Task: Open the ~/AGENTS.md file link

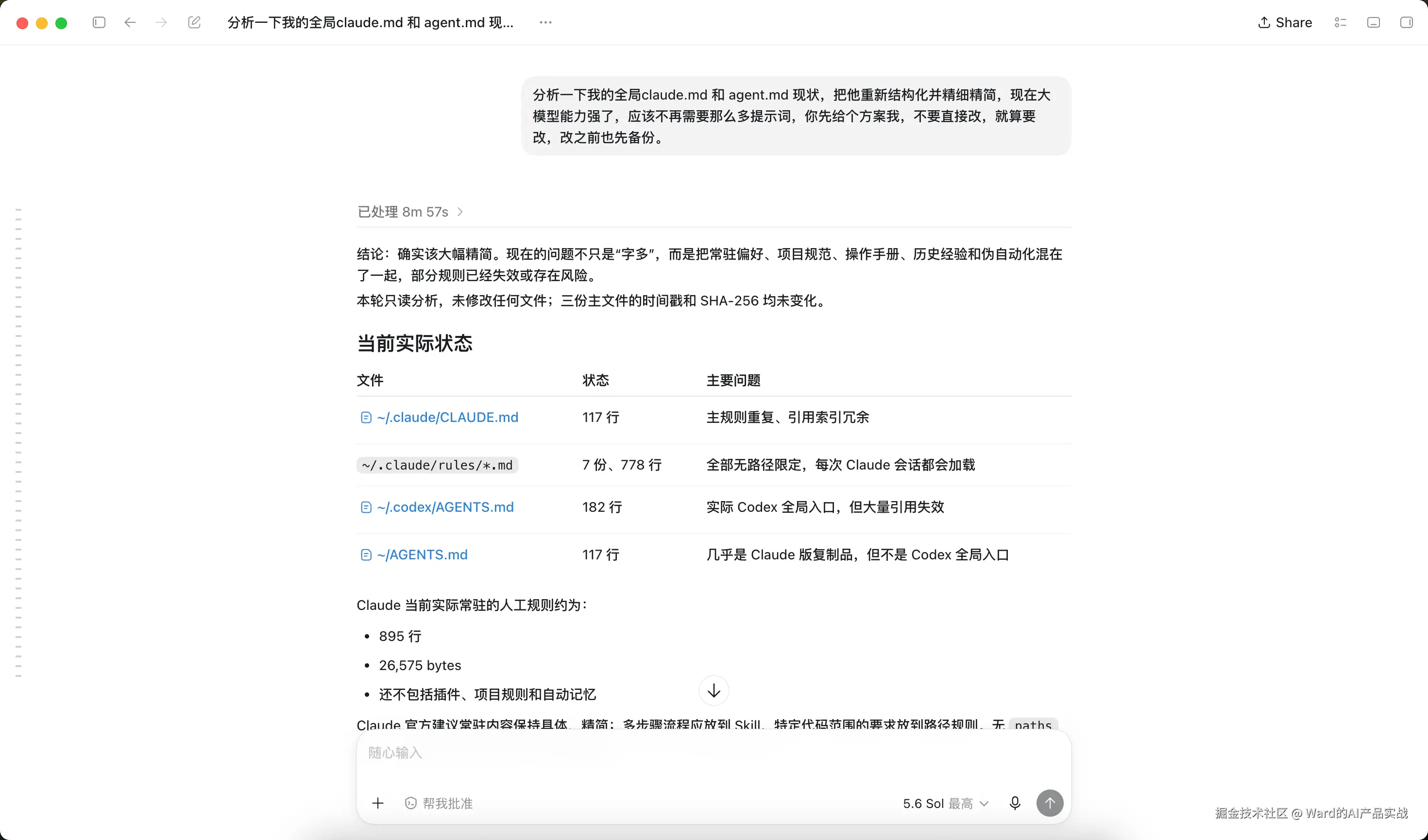Action: (414, 554)
